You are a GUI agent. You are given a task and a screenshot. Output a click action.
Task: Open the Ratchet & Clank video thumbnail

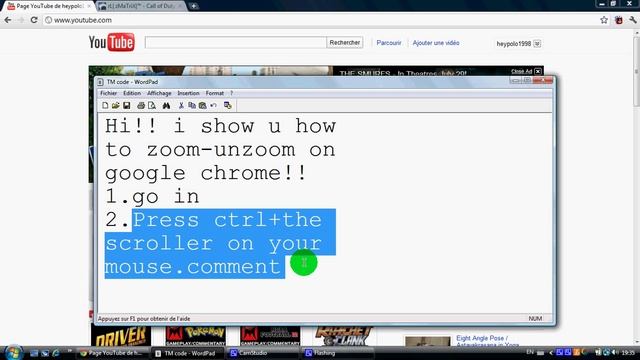[x=345, y=336]
